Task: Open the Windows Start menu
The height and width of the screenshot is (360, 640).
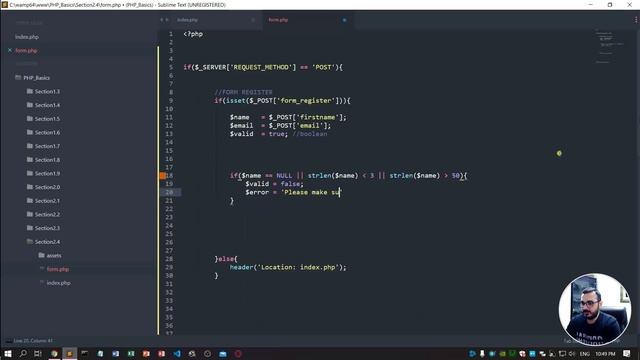Action: click(8, 353)
